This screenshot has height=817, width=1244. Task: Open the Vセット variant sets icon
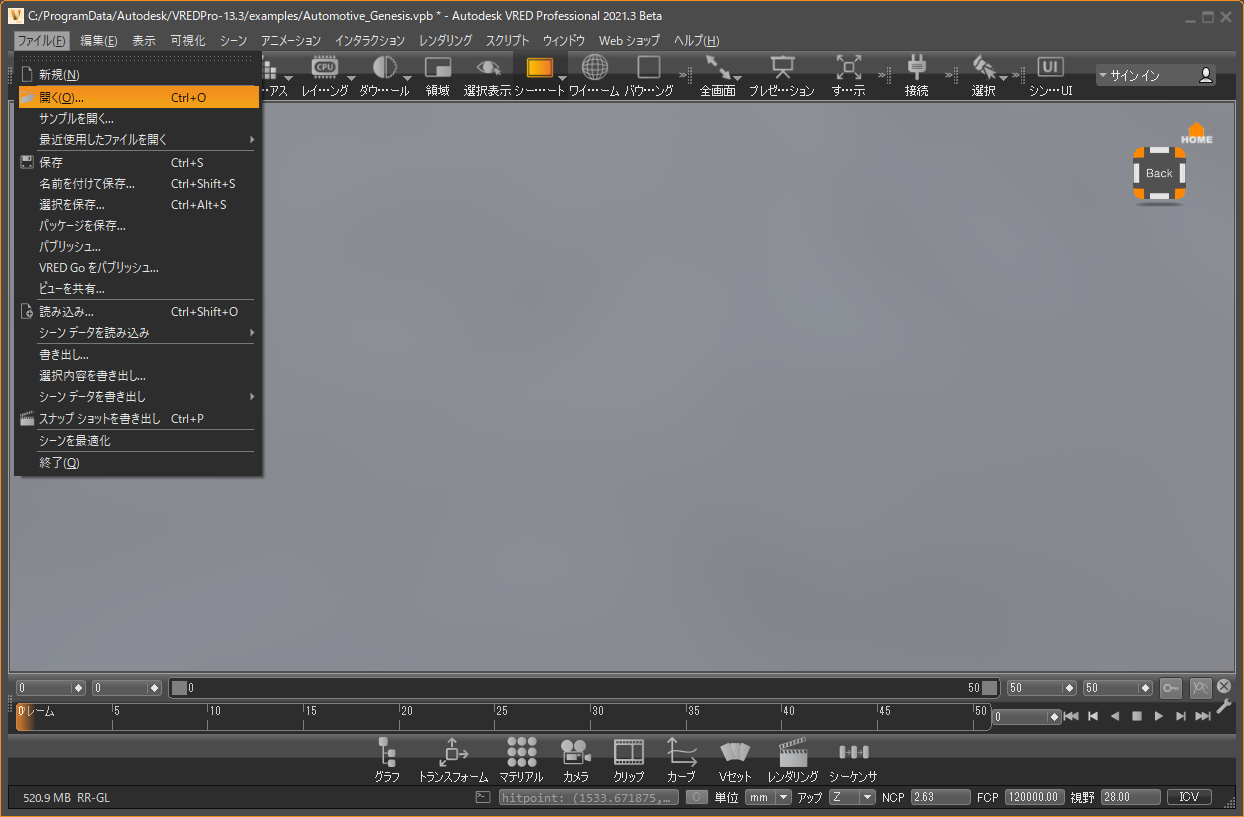pyautogui.click(x=735, y=752)
